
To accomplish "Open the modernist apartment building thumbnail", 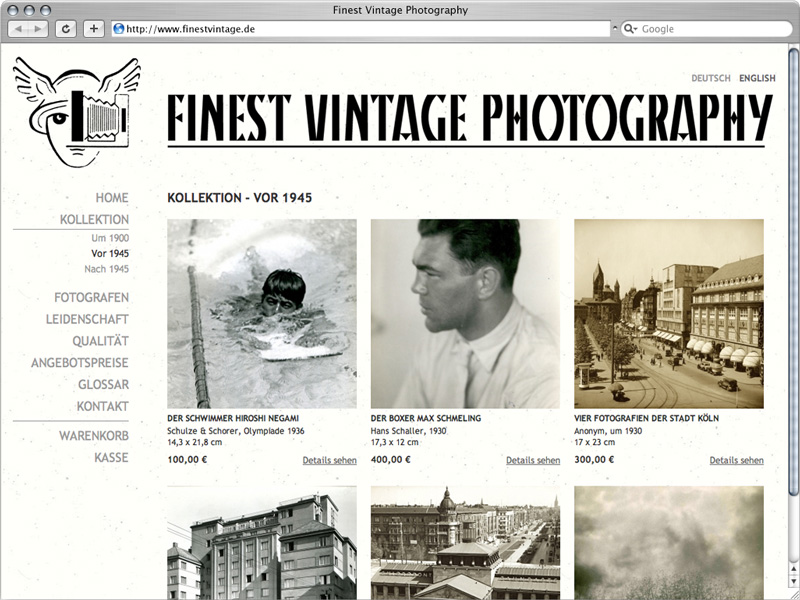I will click(262, 542).
